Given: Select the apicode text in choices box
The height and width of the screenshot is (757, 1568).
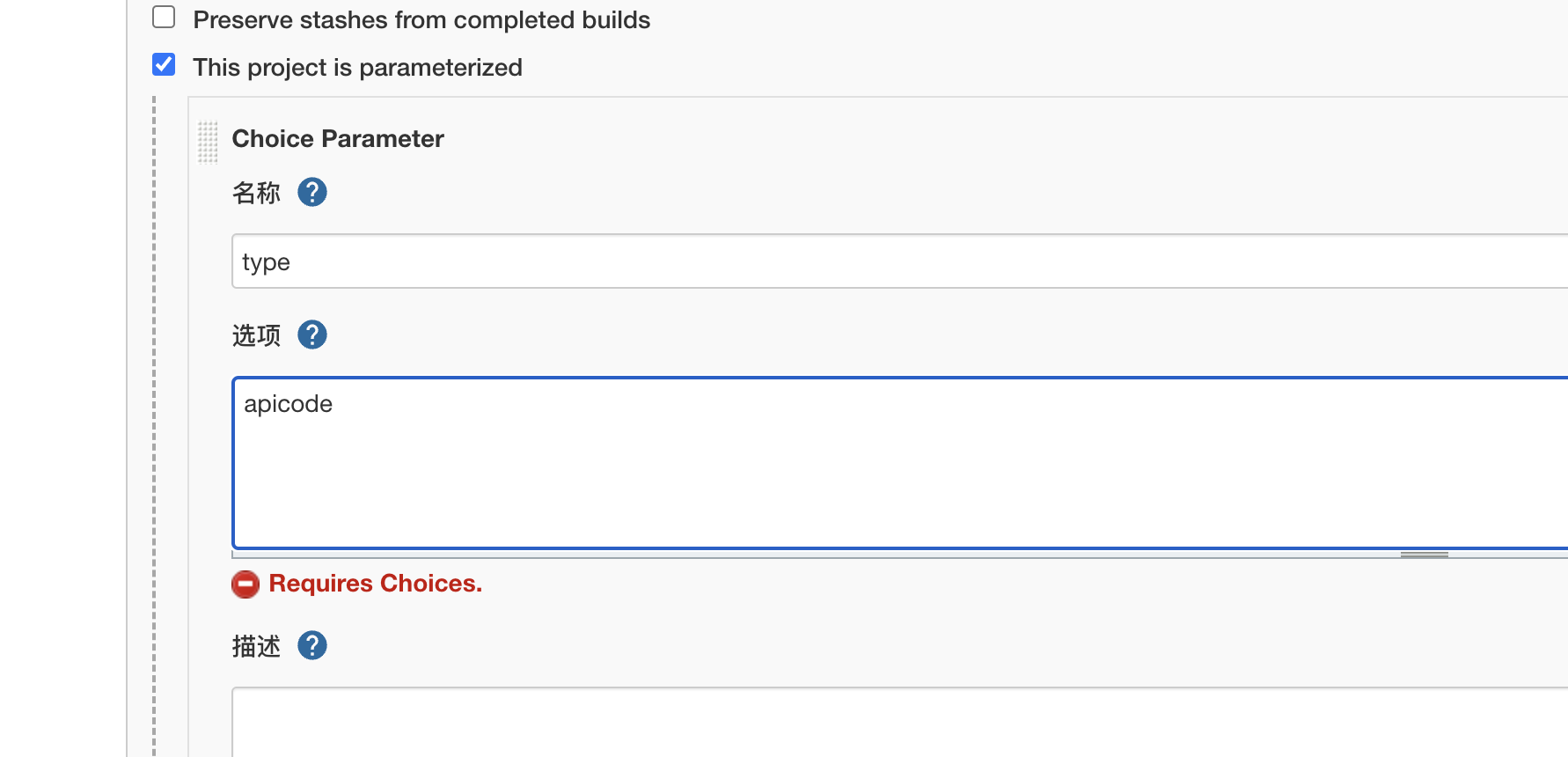Looking at the screenshot, I should [287, 404].
